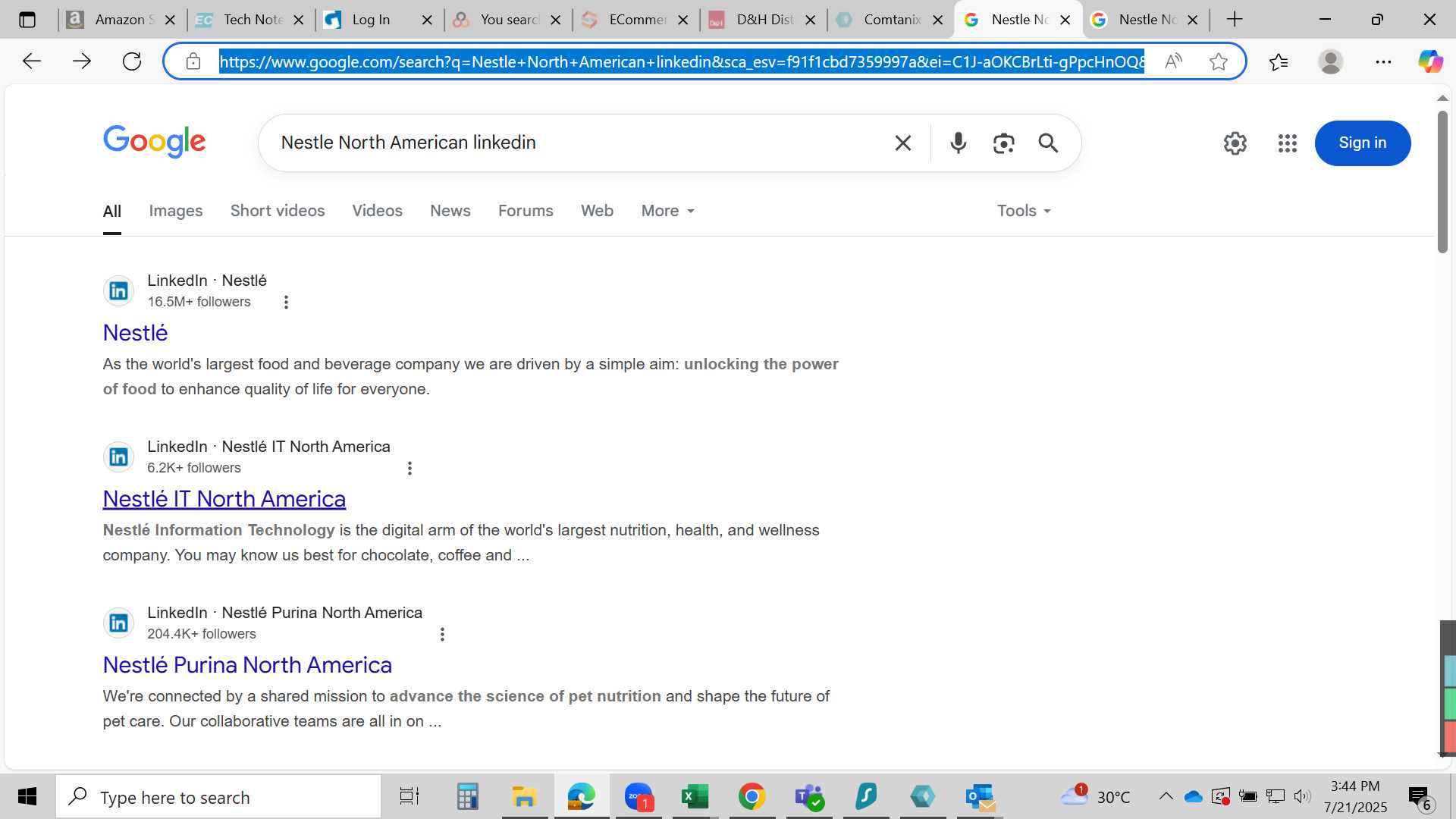Open Excel from the taskbar
The width and height of the screenshot is (1456, 819).
point(695,796)
